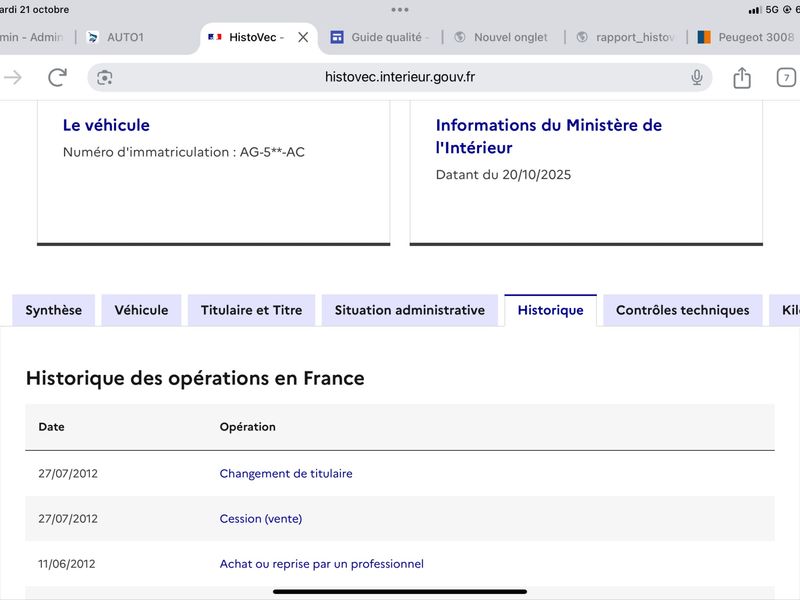
Task: Switch to the AUTO1 browser tab
Action: pos(124,37)
